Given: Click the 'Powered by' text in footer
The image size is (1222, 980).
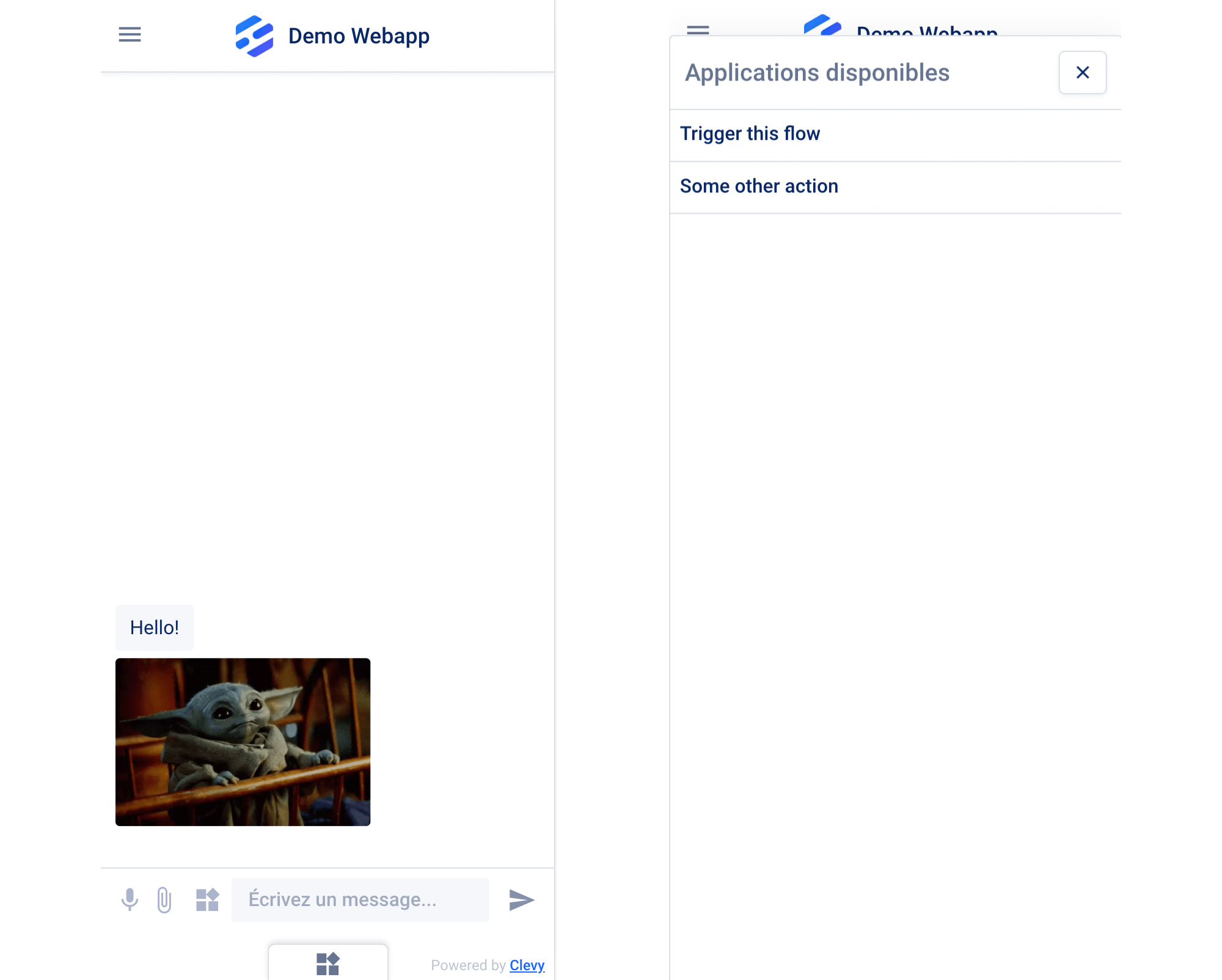Looking at the screenshot, I should coord(468,965).
